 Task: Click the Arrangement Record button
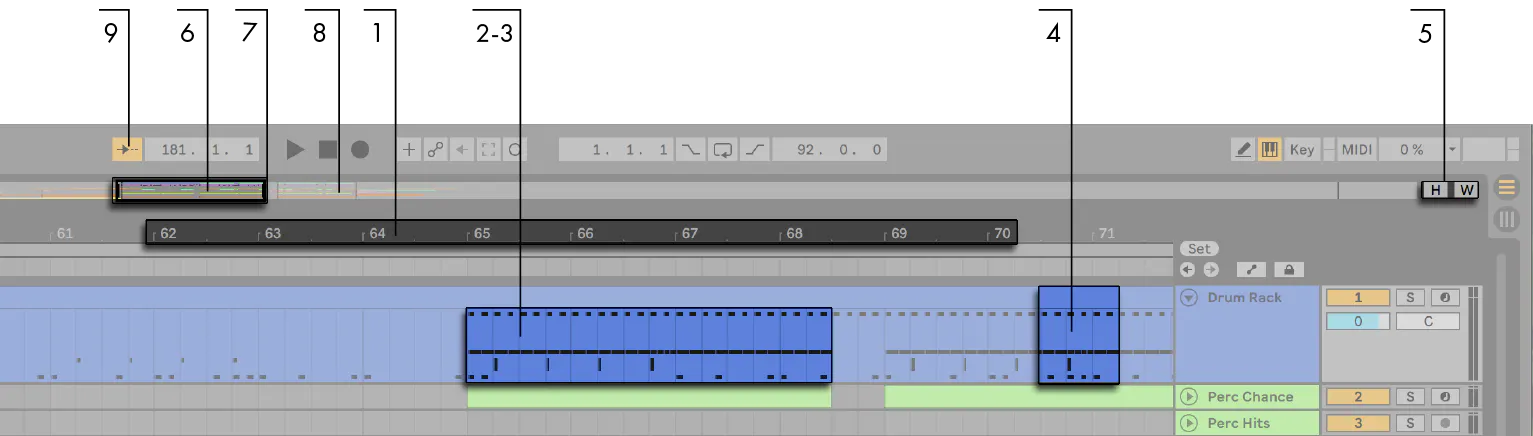(x=360, y=150)
